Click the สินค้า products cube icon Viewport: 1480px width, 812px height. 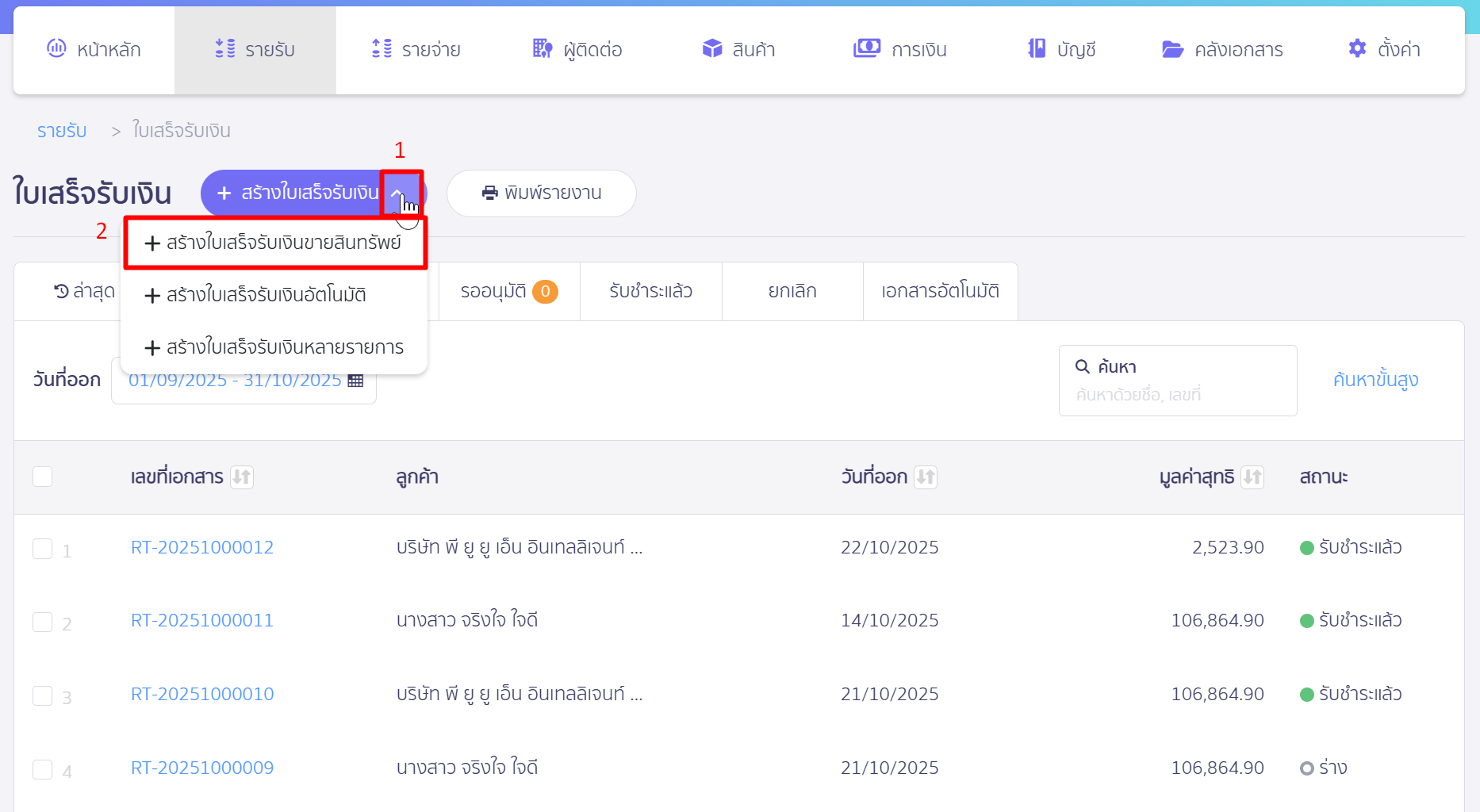pyautogui.click(x=711, y=48)
